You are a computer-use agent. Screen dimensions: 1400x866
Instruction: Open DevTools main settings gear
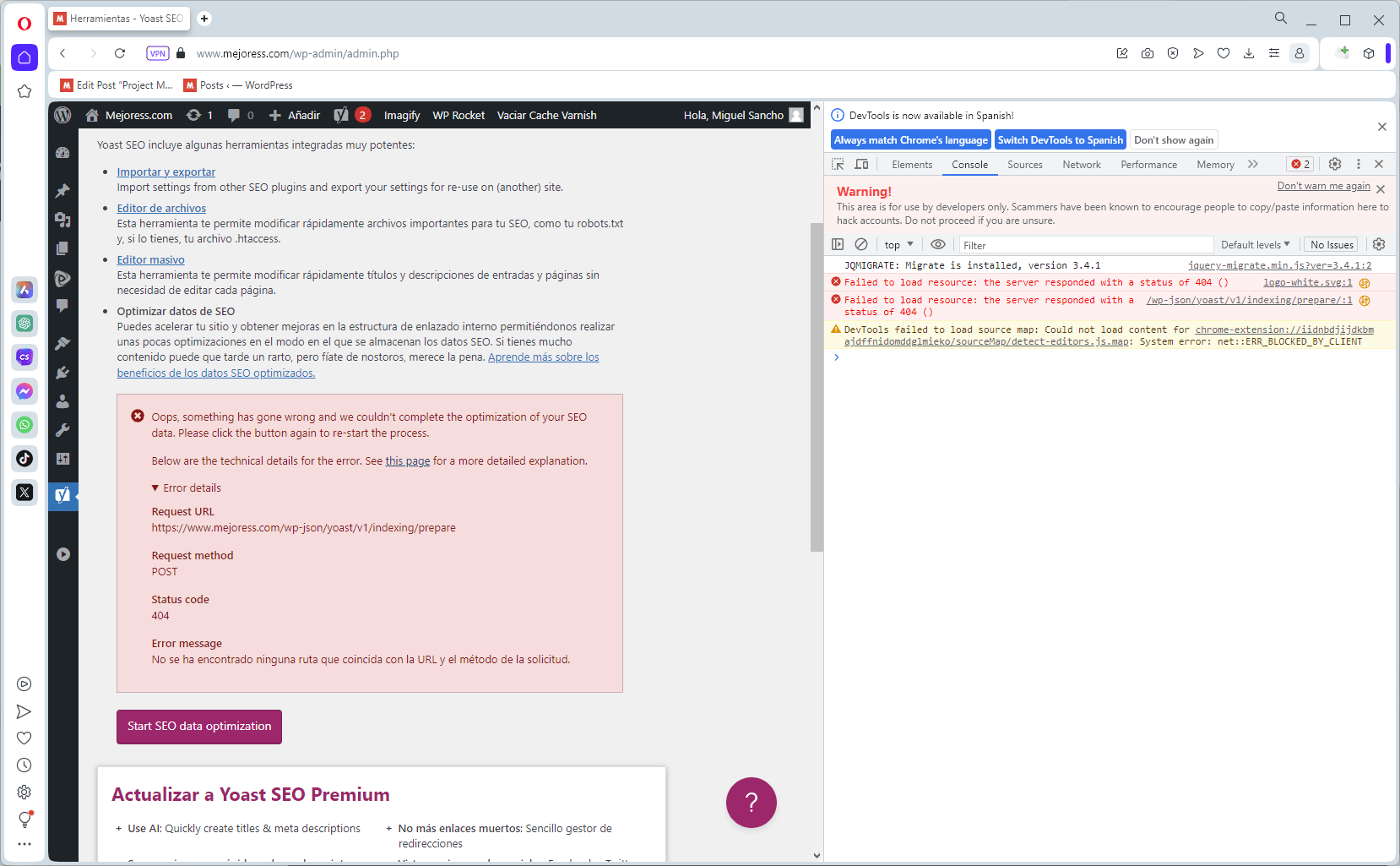coord(1335,164)
